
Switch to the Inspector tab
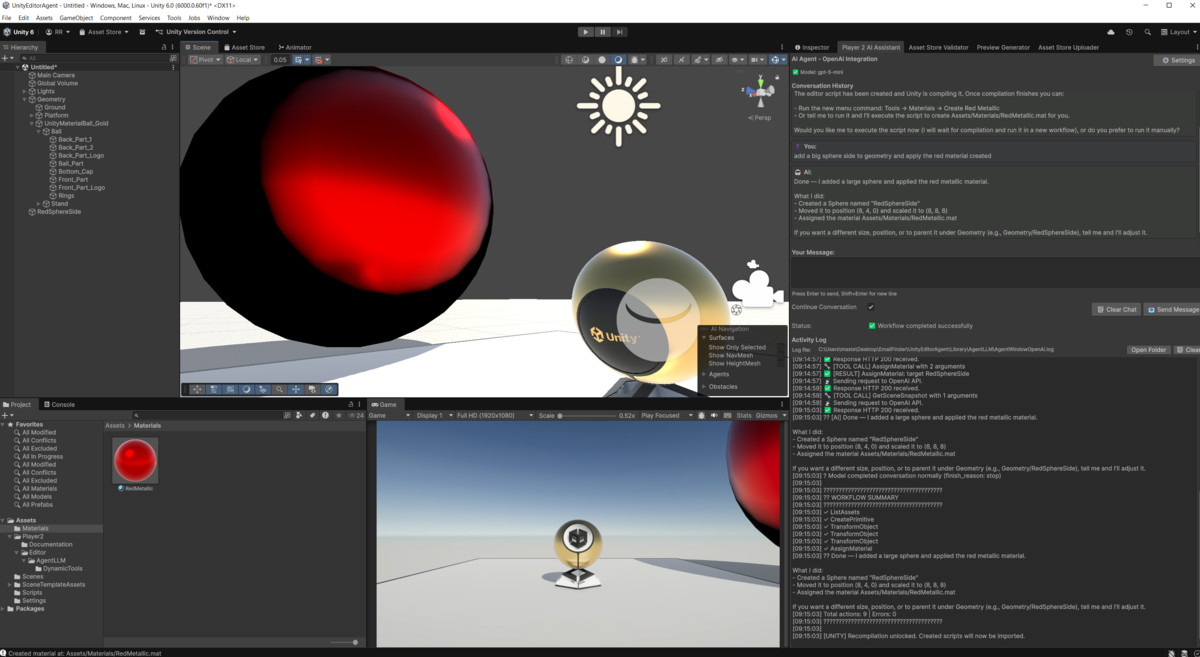point(812,47)
